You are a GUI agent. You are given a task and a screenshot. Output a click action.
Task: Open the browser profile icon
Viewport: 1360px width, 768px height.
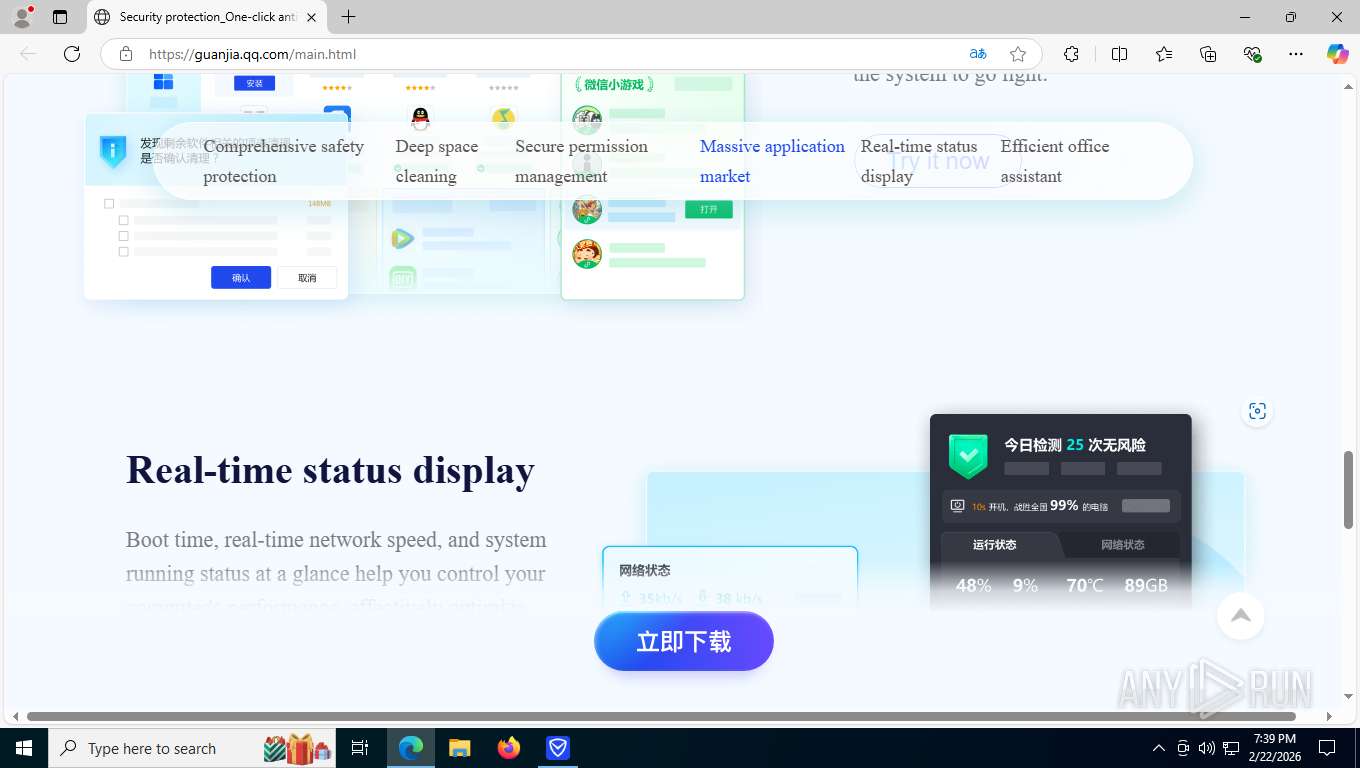coord(22,17)
